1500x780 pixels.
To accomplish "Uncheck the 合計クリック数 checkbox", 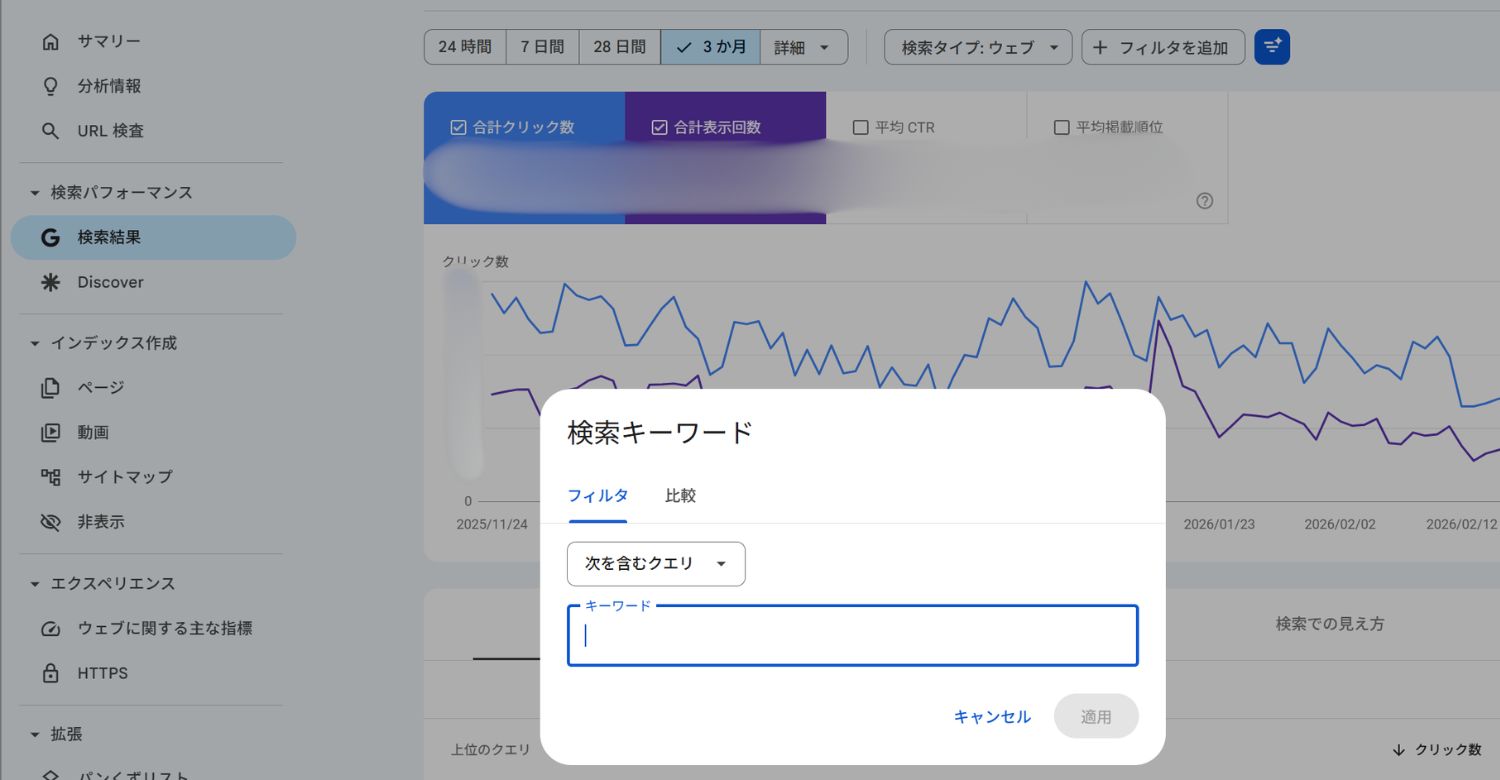I will [459, 128].
